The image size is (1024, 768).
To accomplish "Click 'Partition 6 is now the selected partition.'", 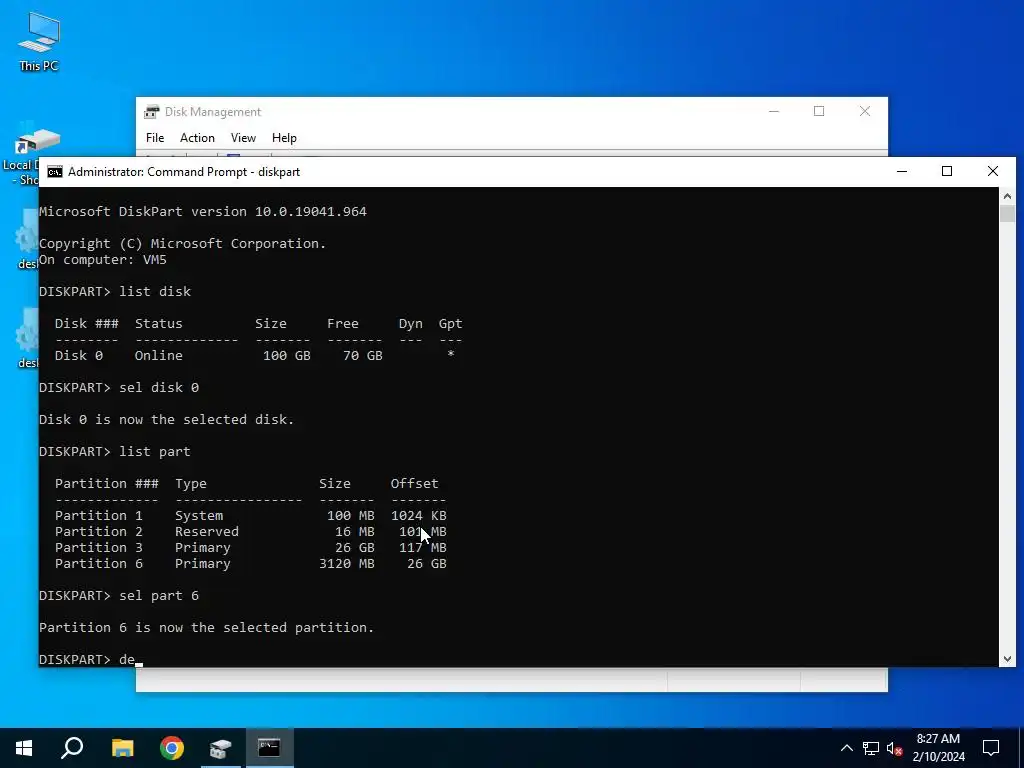I will tap(206, 628).
